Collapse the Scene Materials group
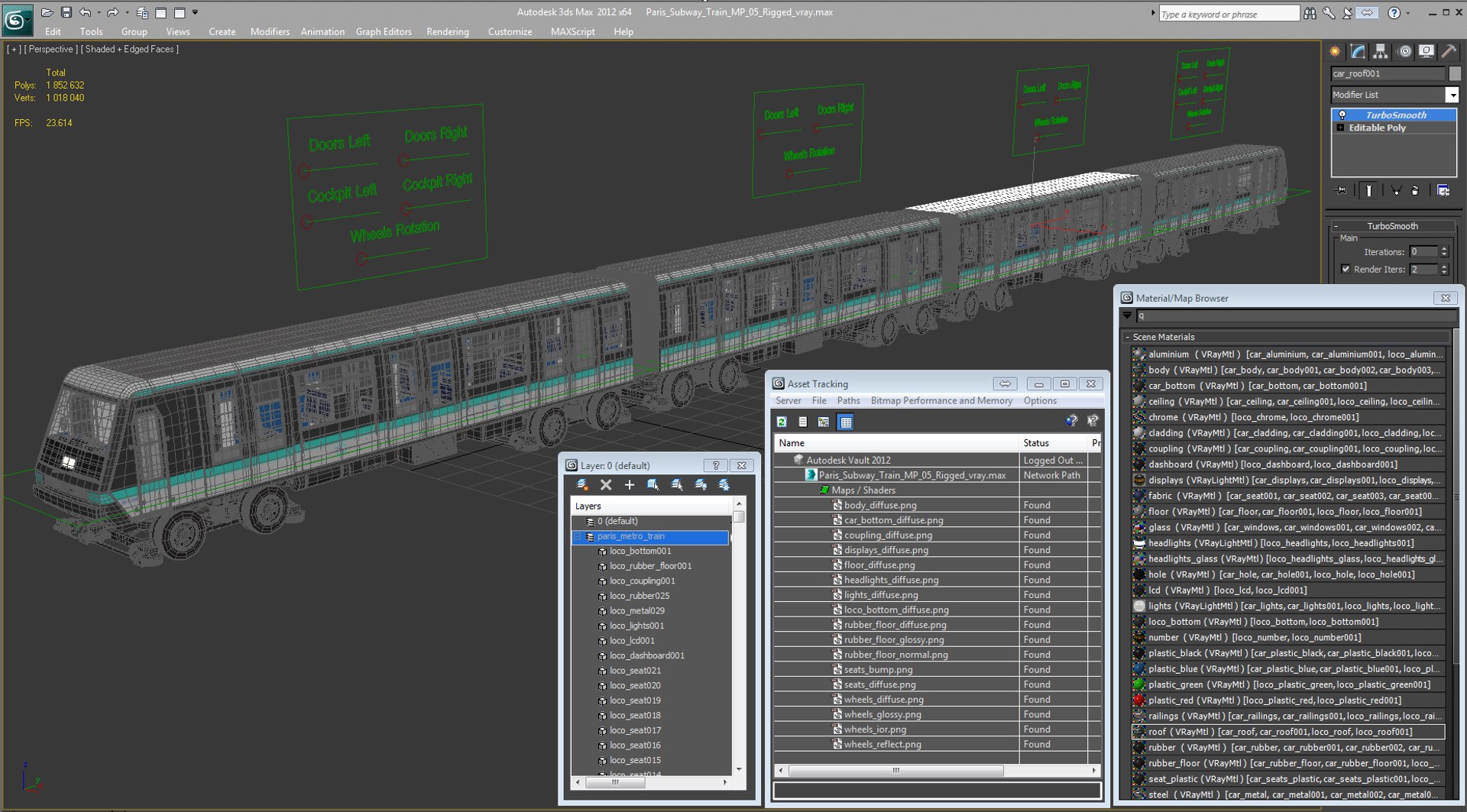Screen dimensions: 1467x812 coord(1128,337)
